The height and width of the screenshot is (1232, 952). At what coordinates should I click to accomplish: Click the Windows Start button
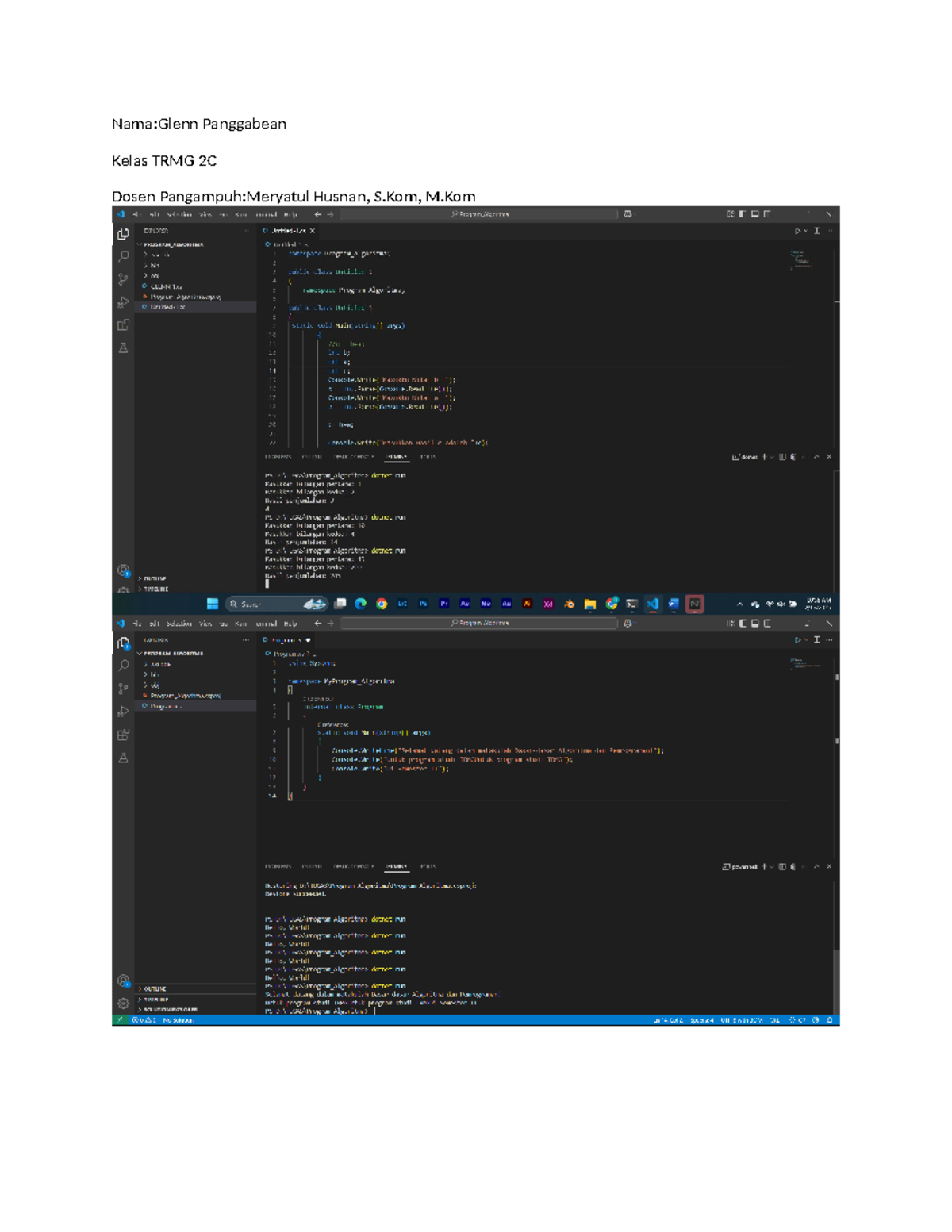(x=213, y=604)
